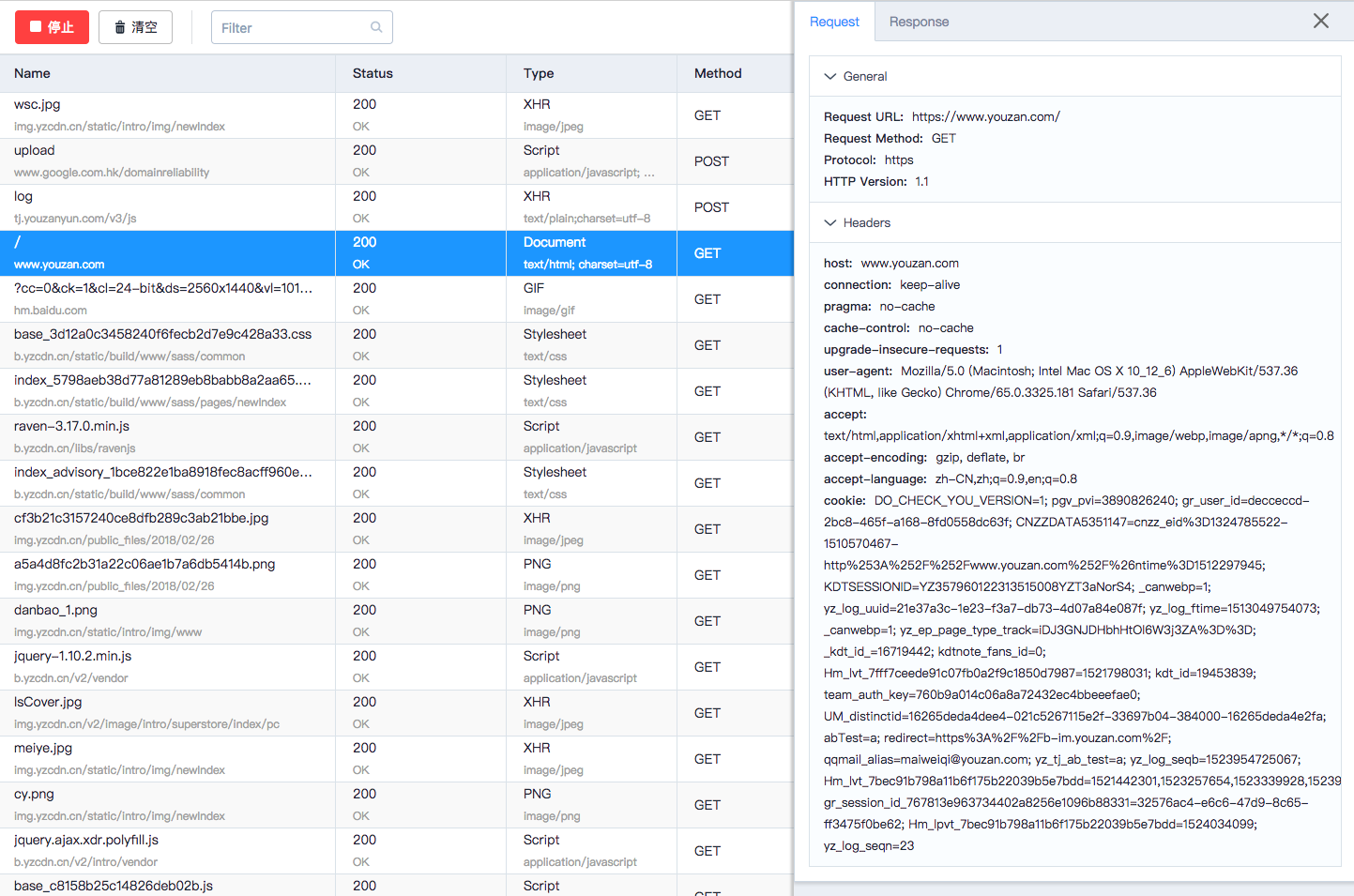Select the cf3b21c3157240ce8dfb289c3ab21bbe.jpg request
The width and height of the screenshot is (1354, 896).
[x=396, y=529]
